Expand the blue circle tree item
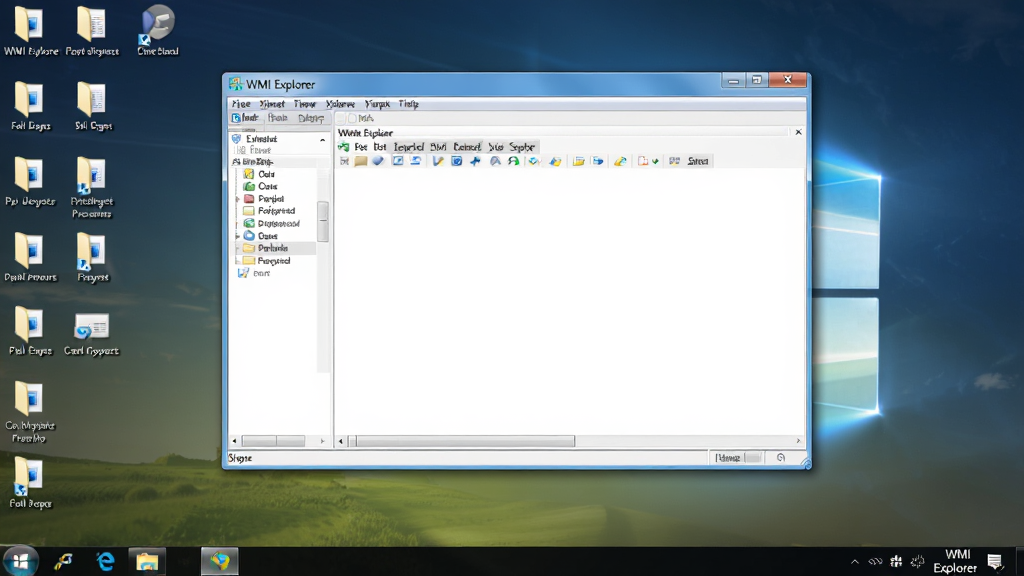The image size is (1024, 576). pos(238,236)
